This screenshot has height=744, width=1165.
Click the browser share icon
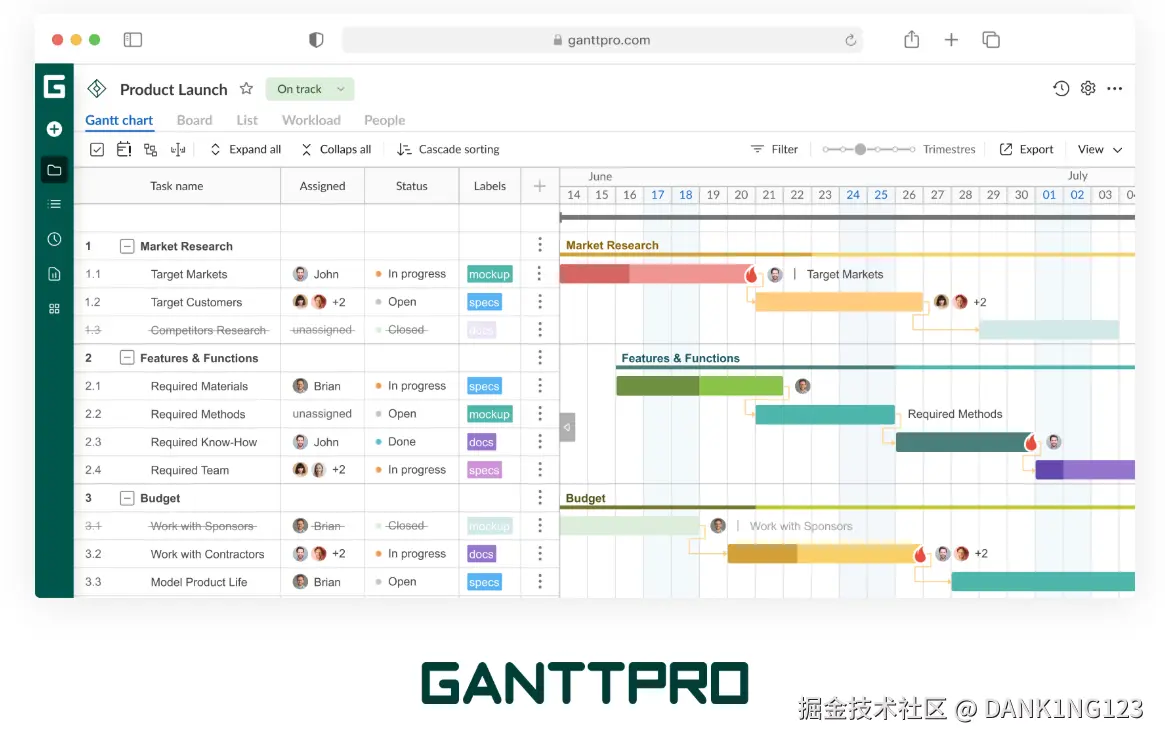(x=912, y=39)
